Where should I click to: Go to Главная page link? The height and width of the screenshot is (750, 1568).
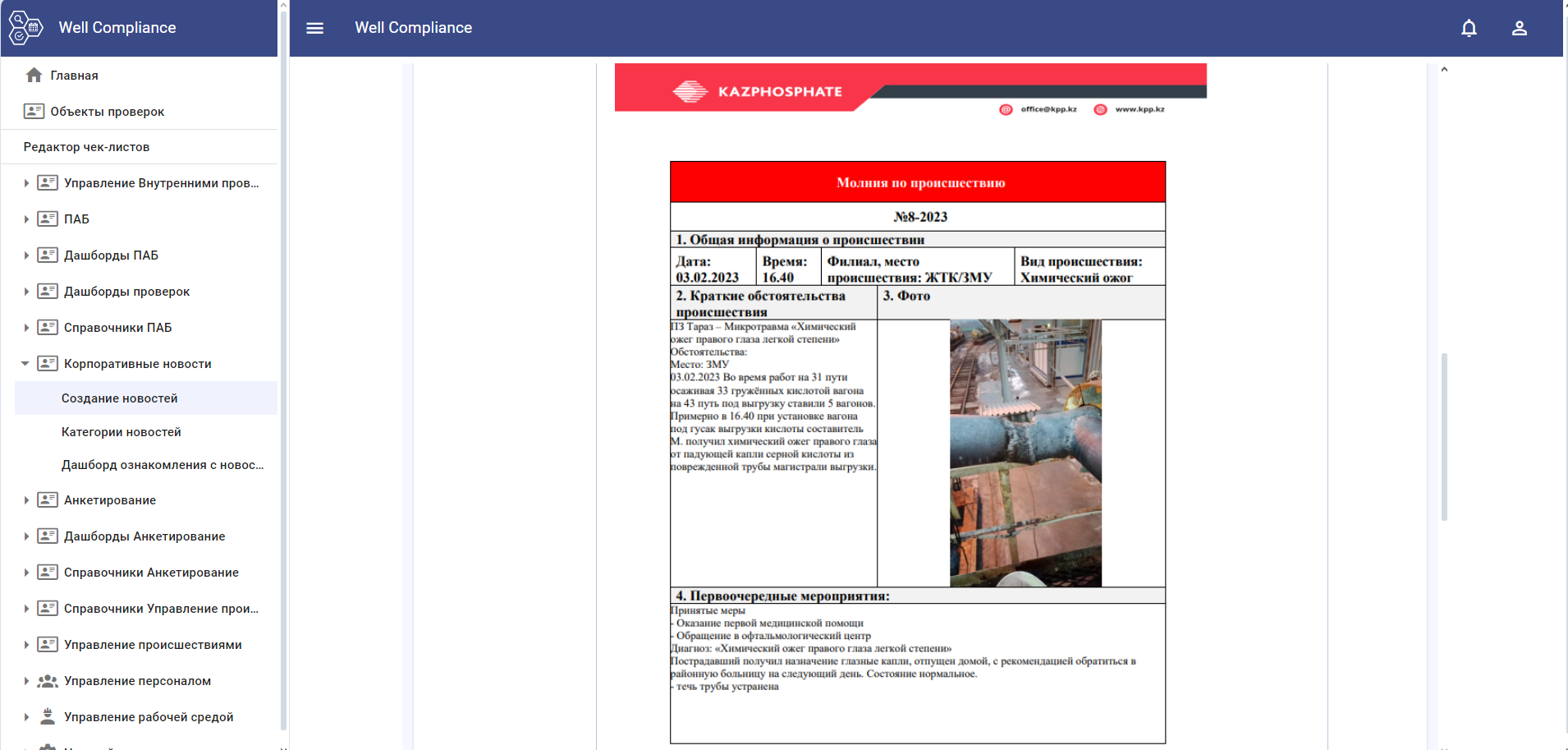(74, 76)
